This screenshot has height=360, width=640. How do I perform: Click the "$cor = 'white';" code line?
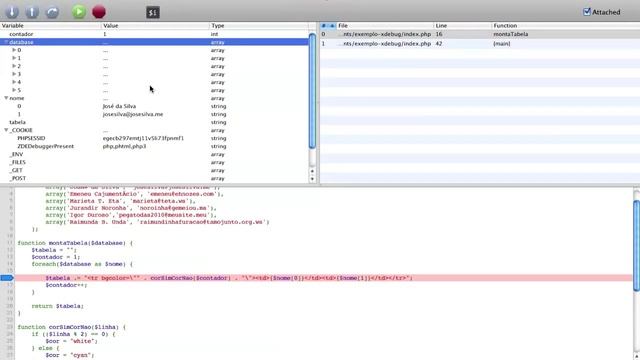tap(71, 341)
